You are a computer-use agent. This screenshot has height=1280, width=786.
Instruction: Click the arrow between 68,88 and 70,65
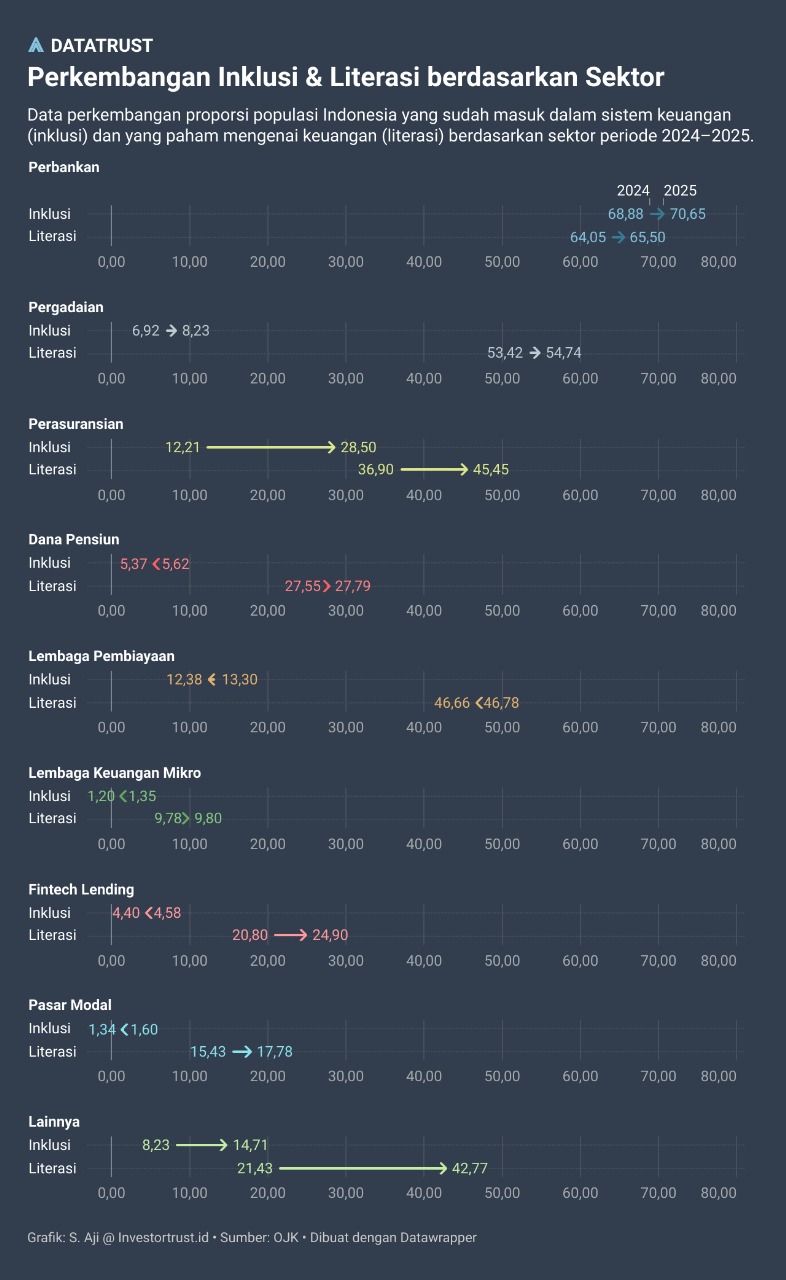click(657, 214)
